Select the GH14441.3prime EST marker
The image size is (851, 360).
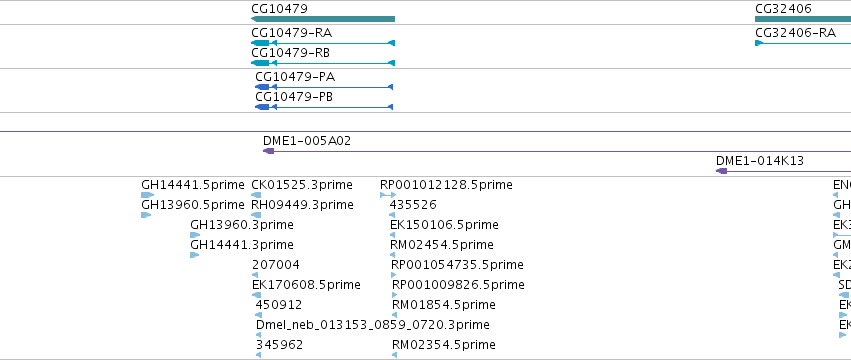[x=195, y=255]
